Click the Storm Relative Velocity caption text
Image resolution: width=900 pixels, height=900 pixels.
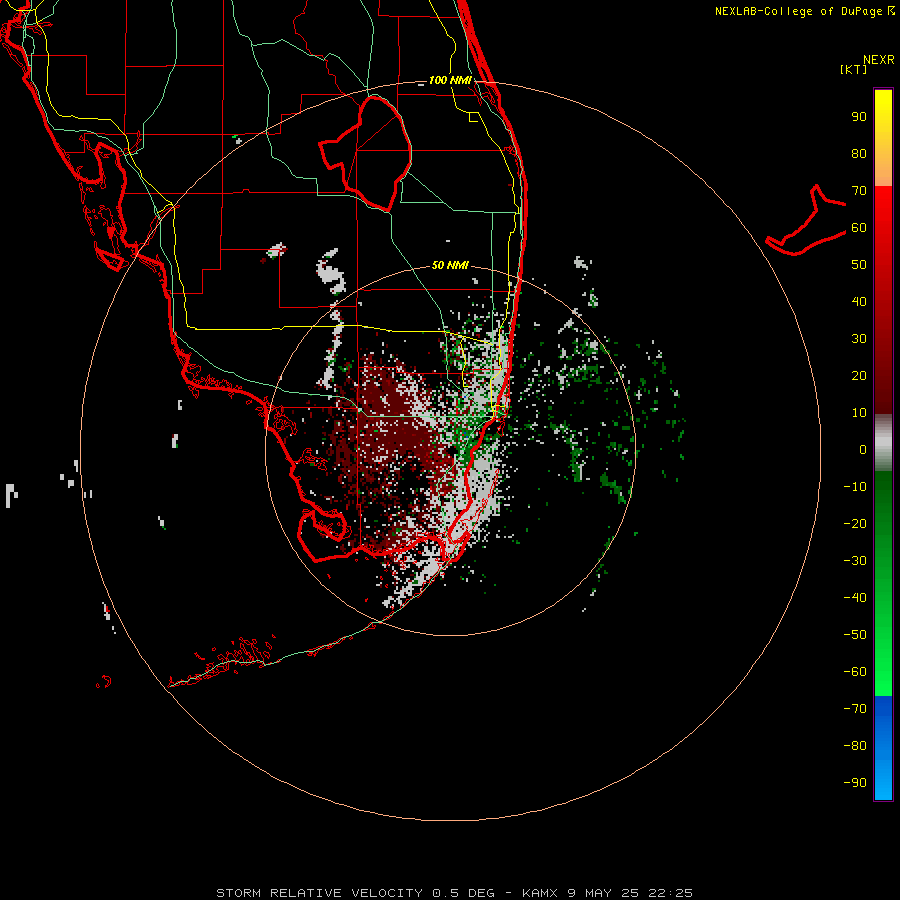tap(454, 893)
